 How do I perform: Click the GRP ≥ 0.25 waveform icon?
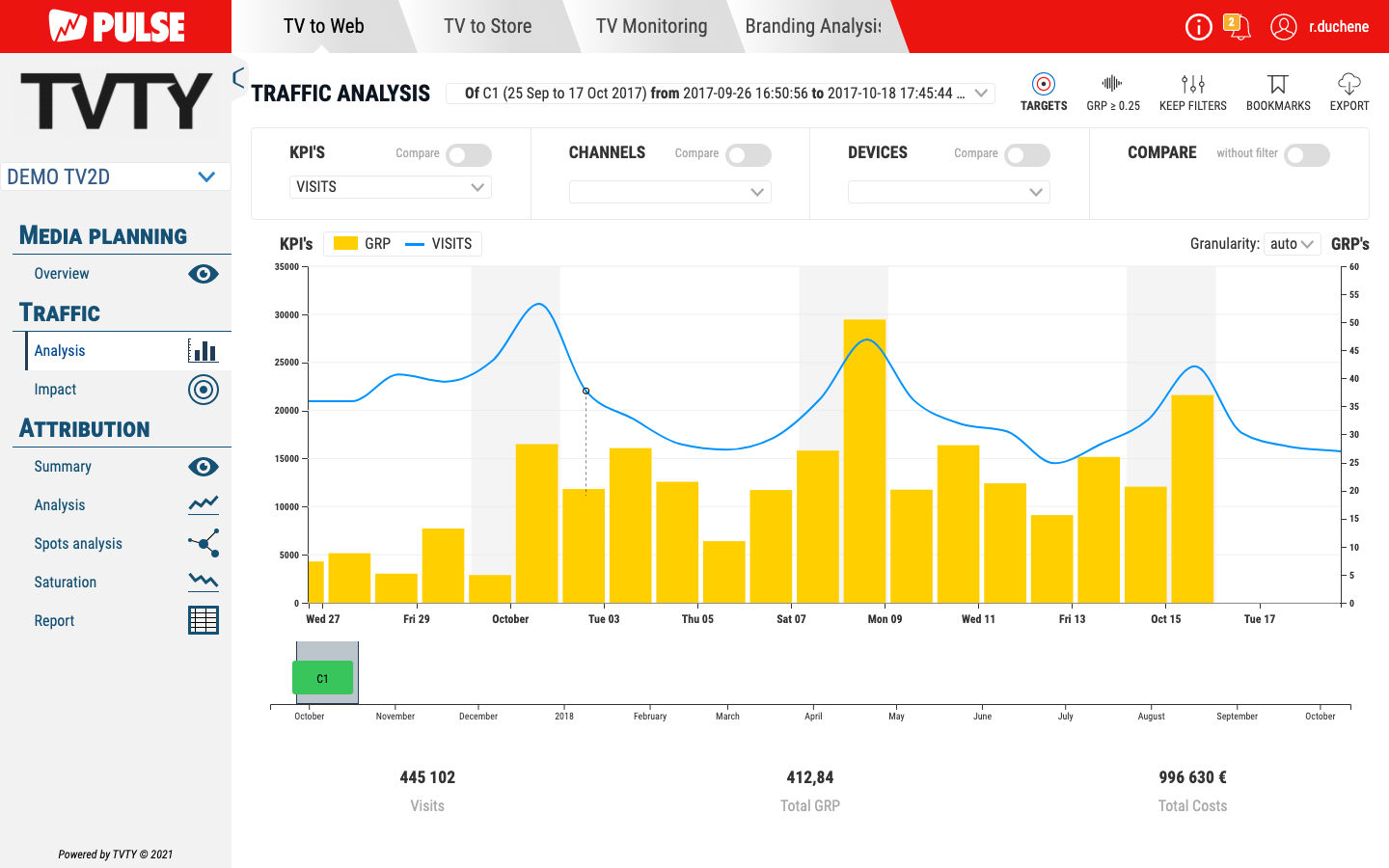1112,84
